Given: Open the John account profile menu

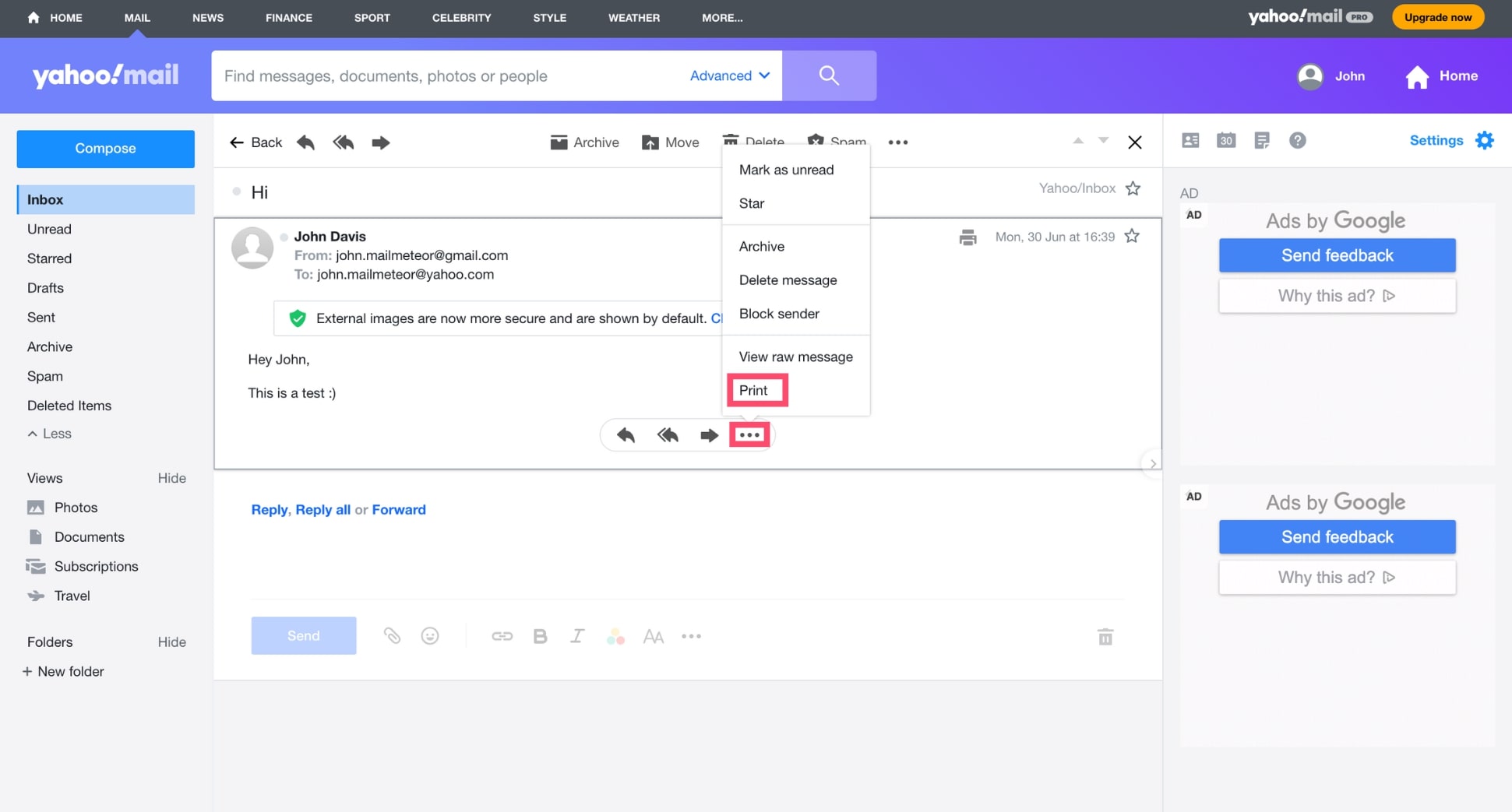Looking at the screenshot, I should [1330, 76].
